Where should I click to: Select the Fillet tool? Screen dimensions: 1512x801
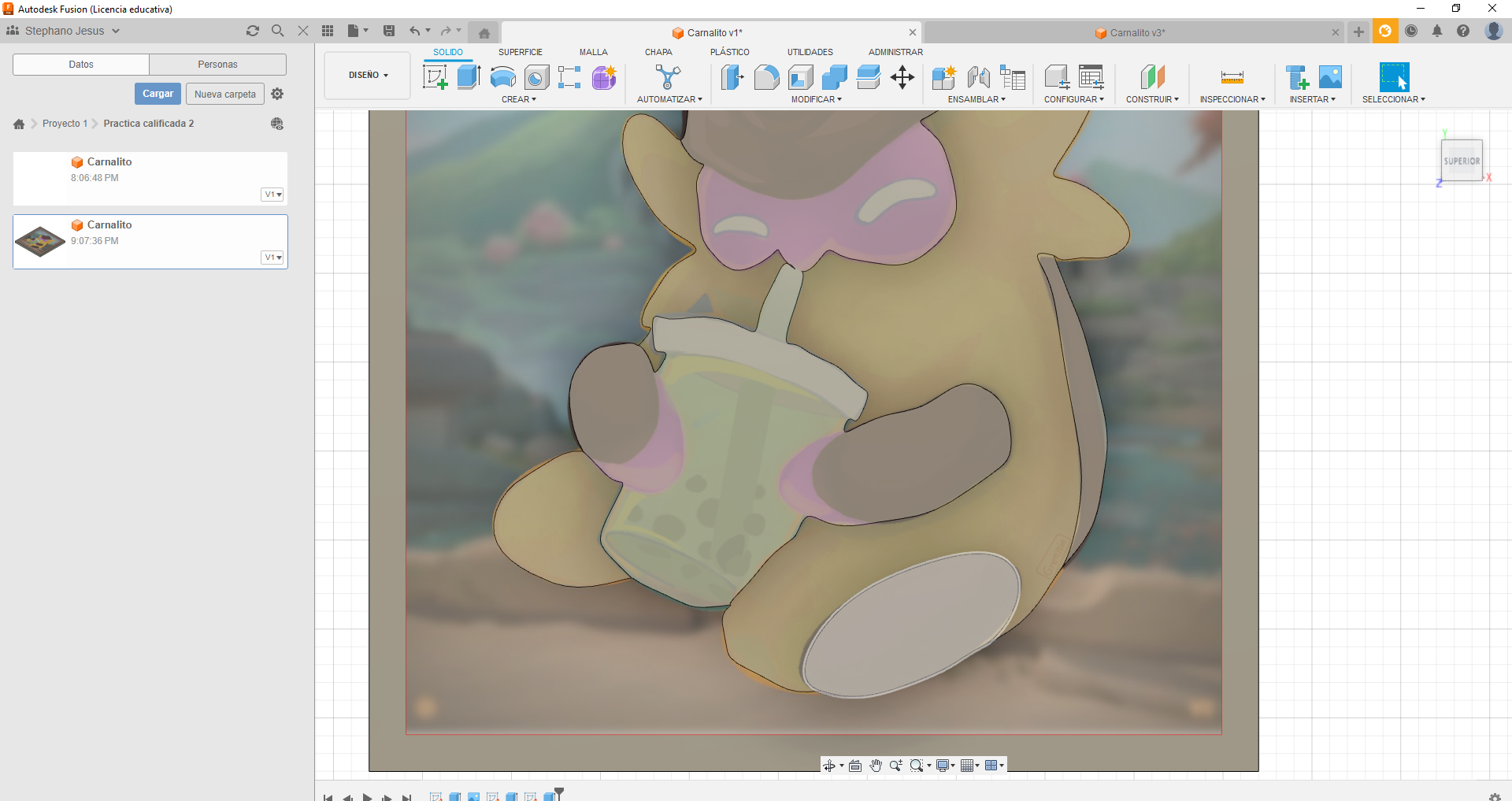click(766, 77)
